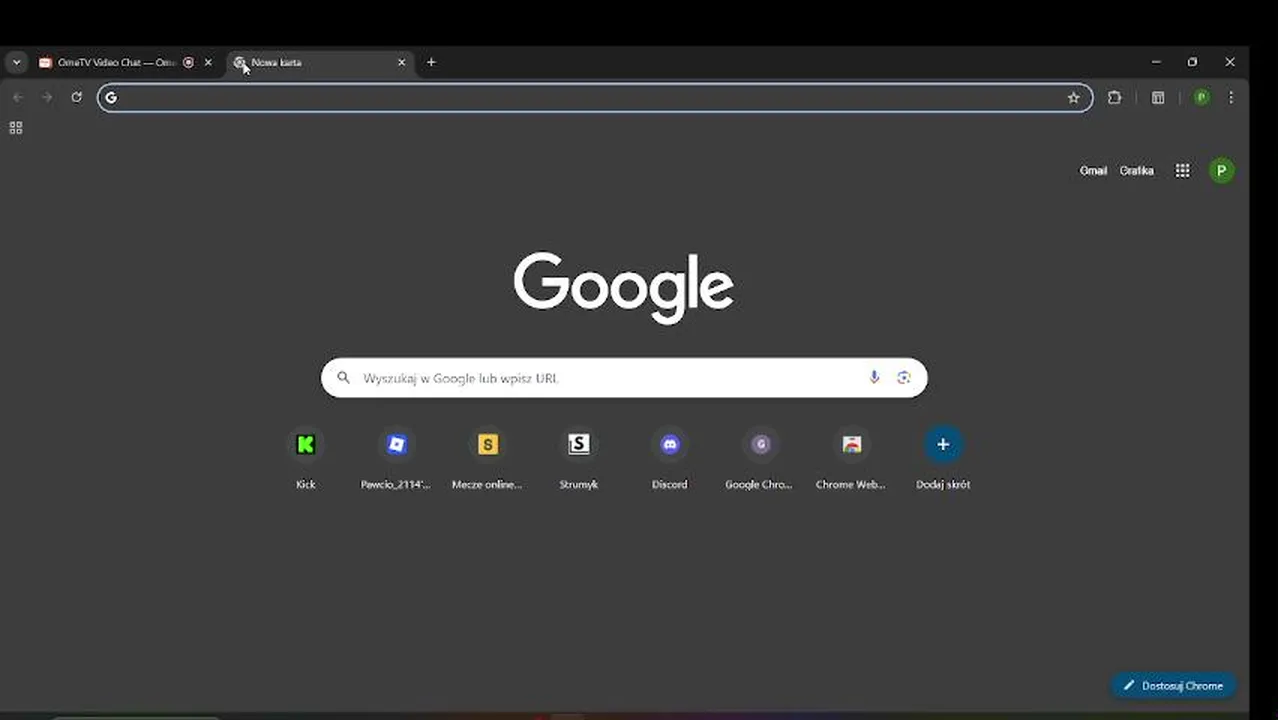Open a new tab with plus button
The image size is (1278, 720).
[x=431, y=62]
